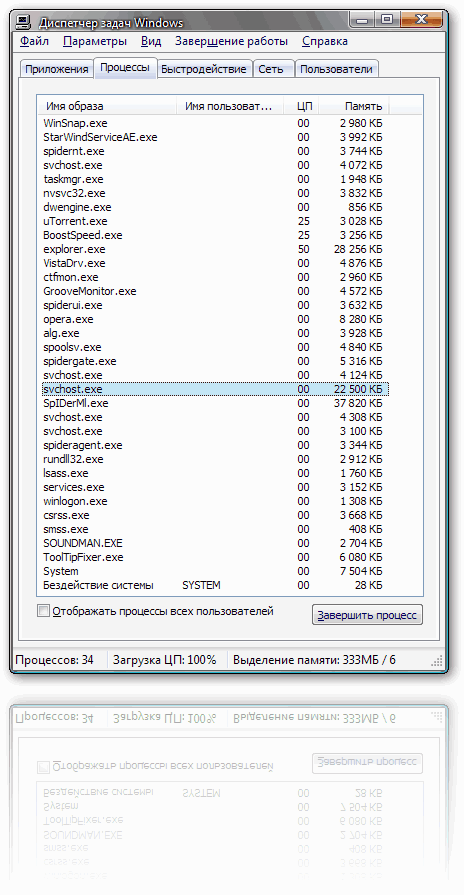Select the smss.exe process
This screenshot has width=464, height=895.
216,529
